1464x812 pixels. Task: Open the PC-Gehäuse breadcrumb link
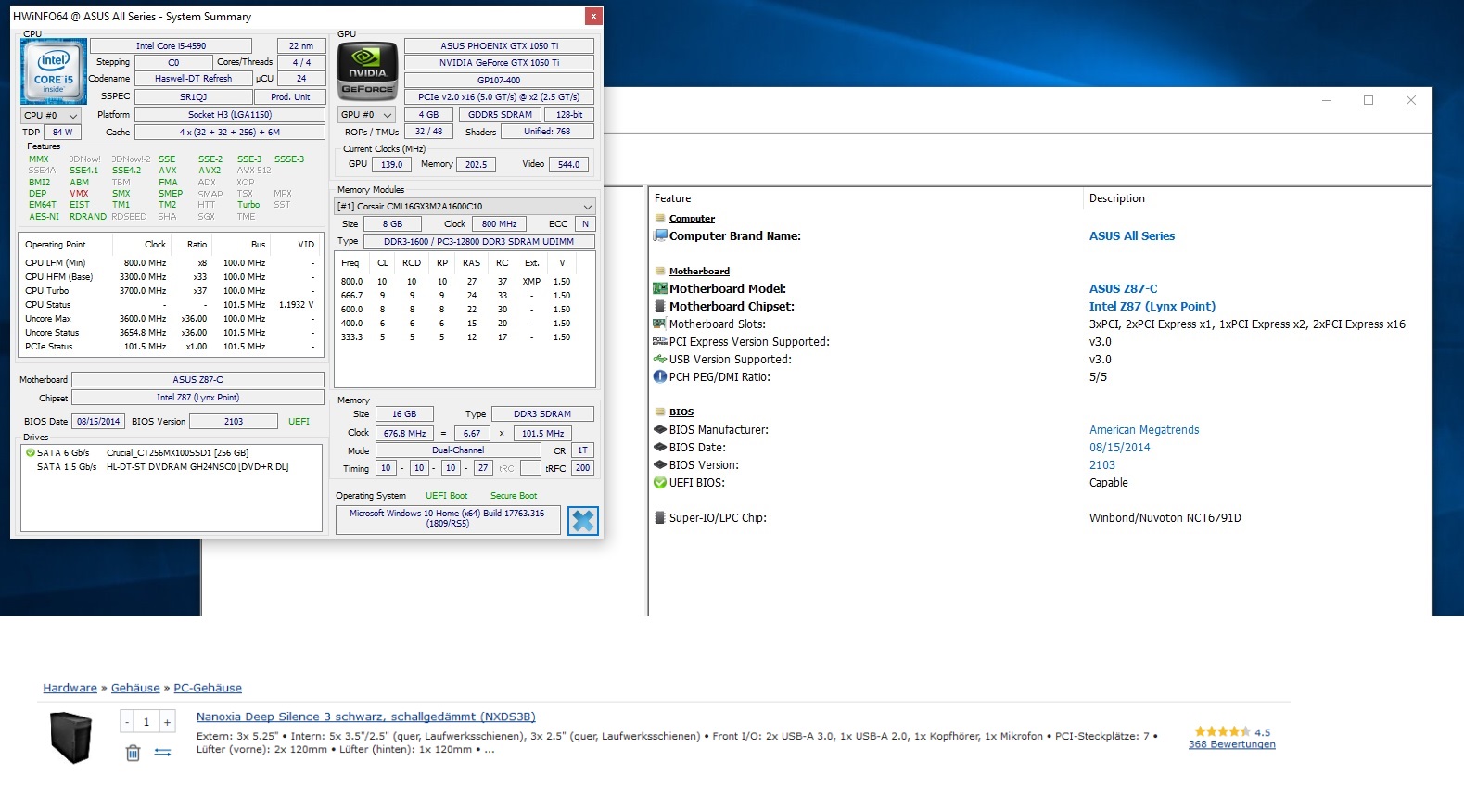click(208, 688)
